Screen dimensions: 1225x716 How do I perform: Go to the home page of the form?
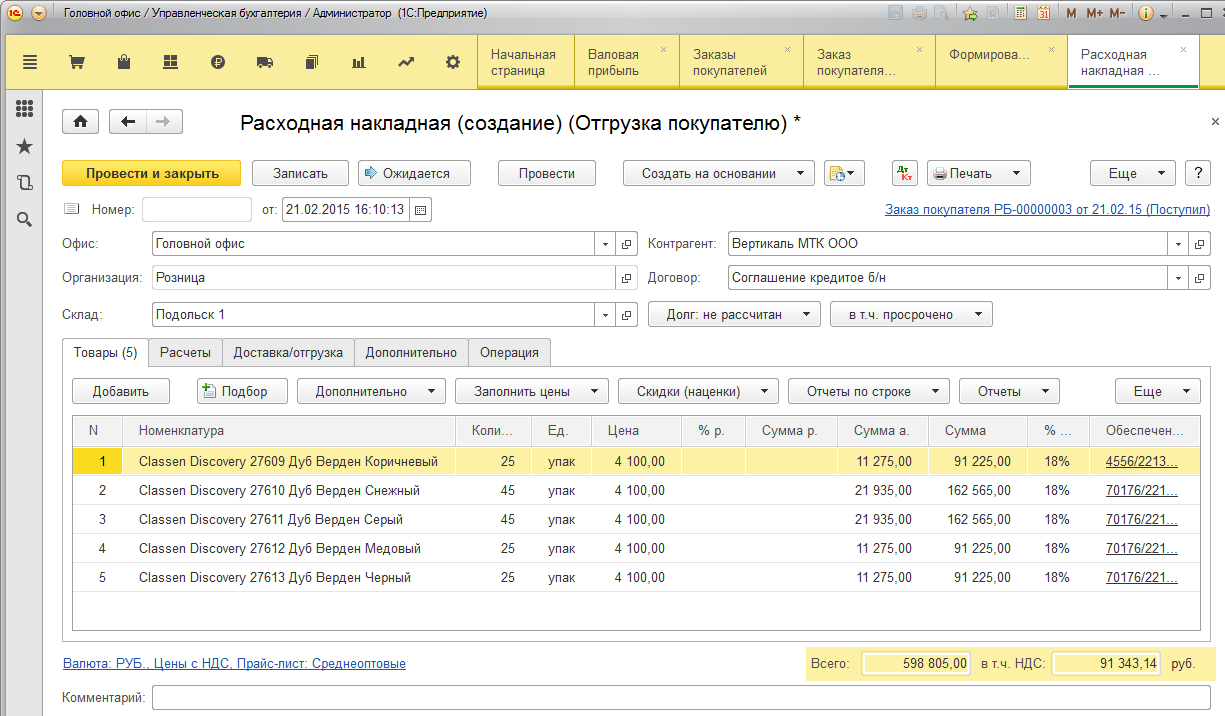point(80,122)
